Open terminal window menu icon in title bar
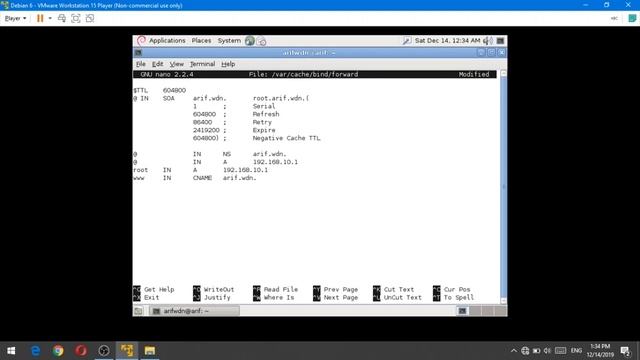Image resolution: width=640 pixels, height=360 pixels. click(x=138, y=53)
